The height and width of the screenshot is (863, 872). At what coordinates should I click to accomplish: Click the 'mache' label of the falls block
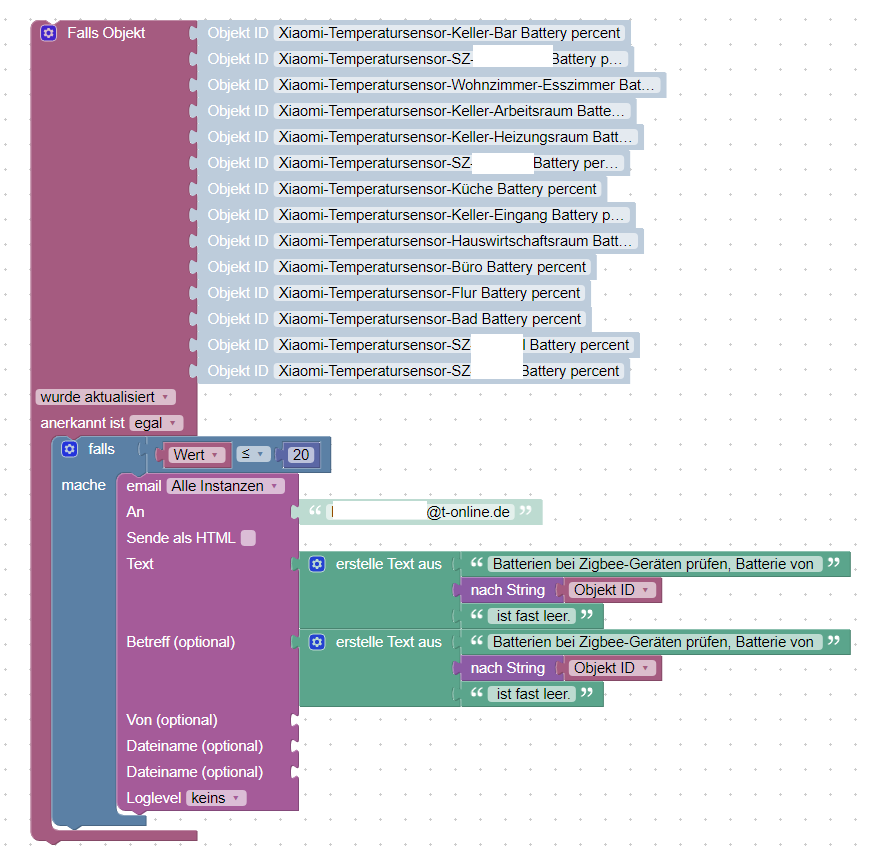[x=83, y=485]
